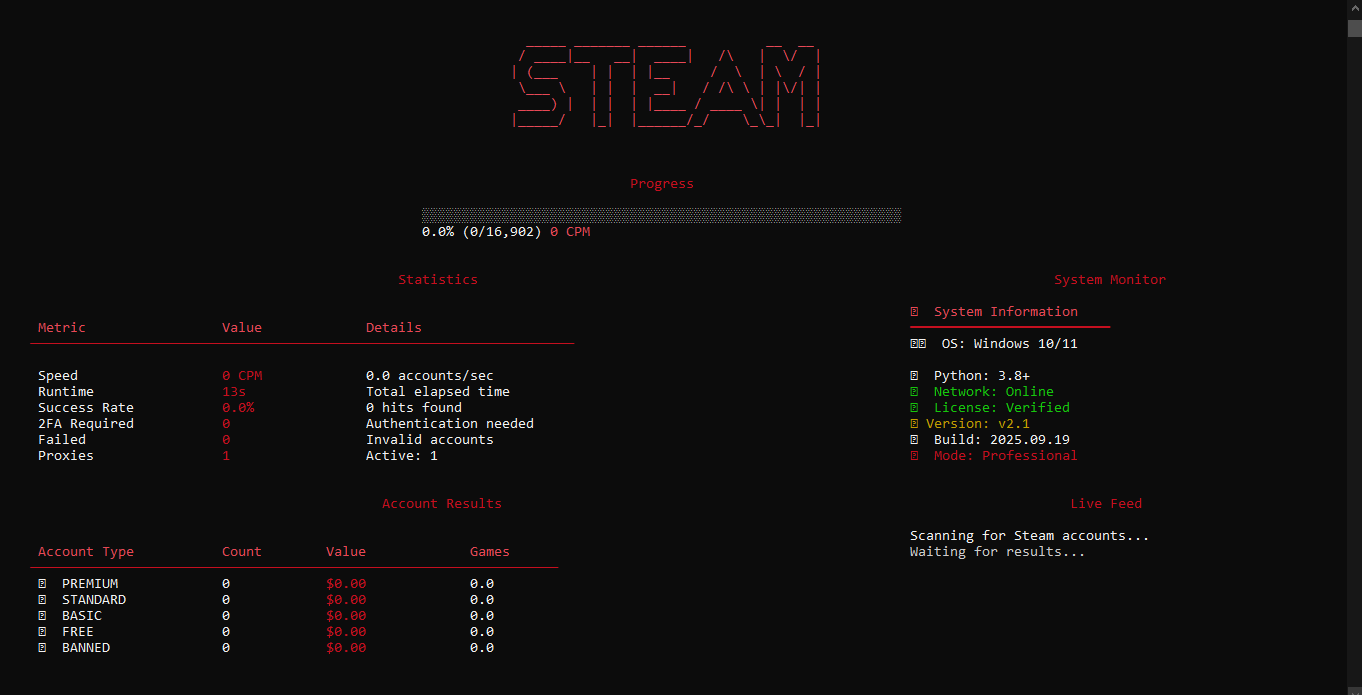Viewport: 1362px width, 695px height.
Task: Click the Account Type column header
Action: 86,552
